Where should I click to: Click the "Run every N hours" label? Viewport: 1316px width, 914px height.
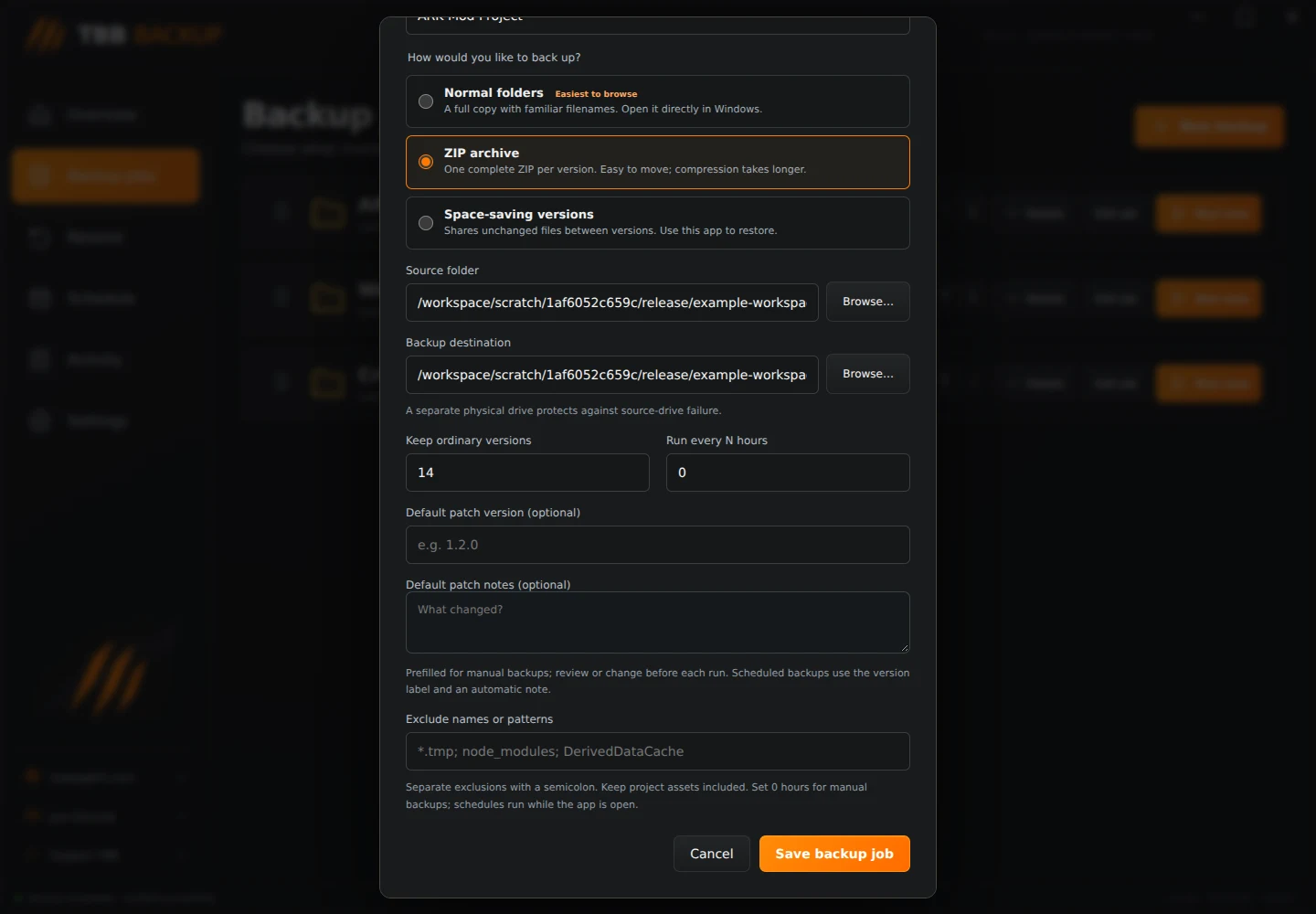click(x=716, y=441)
